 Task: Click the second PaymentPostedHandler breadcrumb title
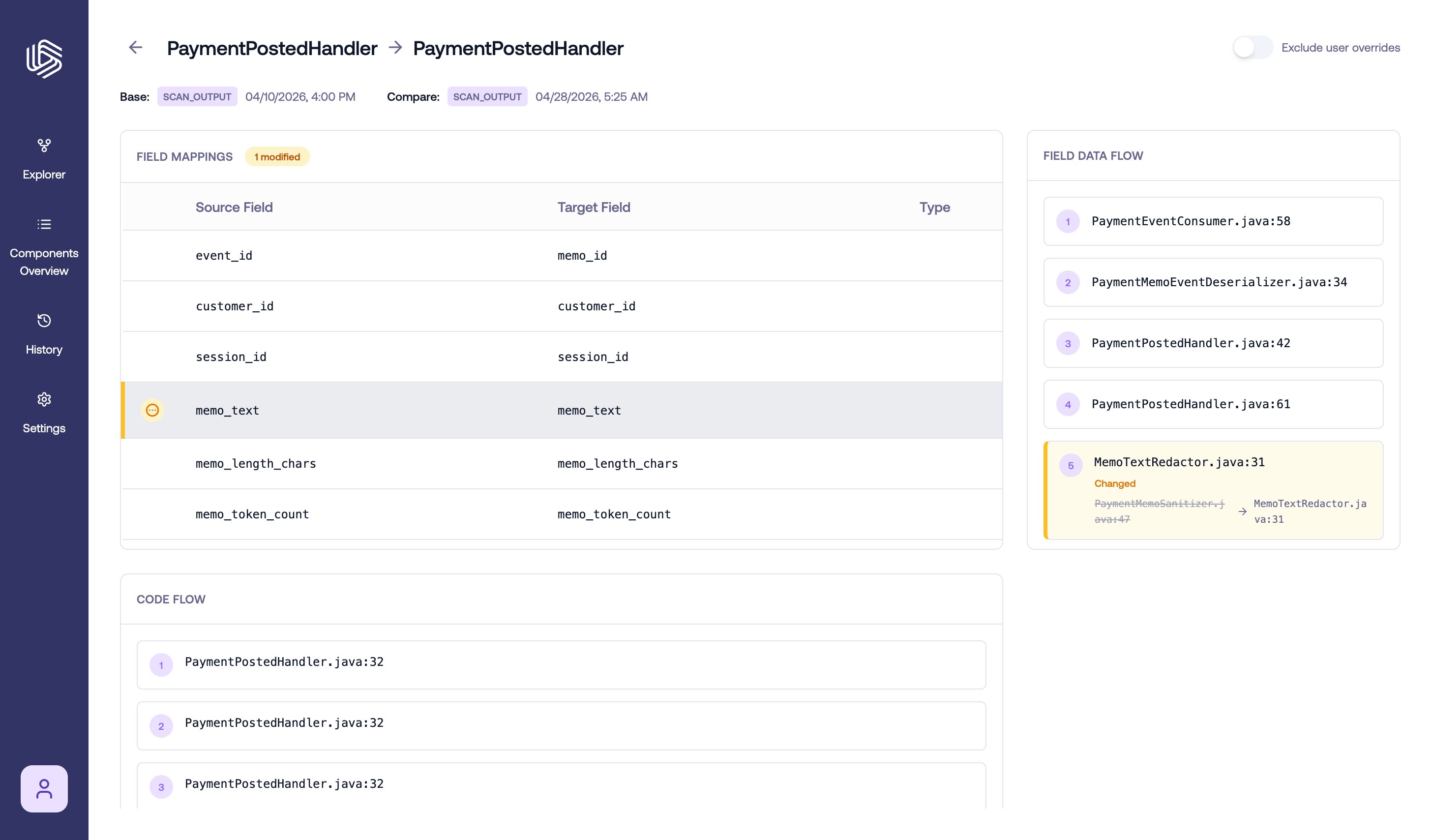coord(518,48)
